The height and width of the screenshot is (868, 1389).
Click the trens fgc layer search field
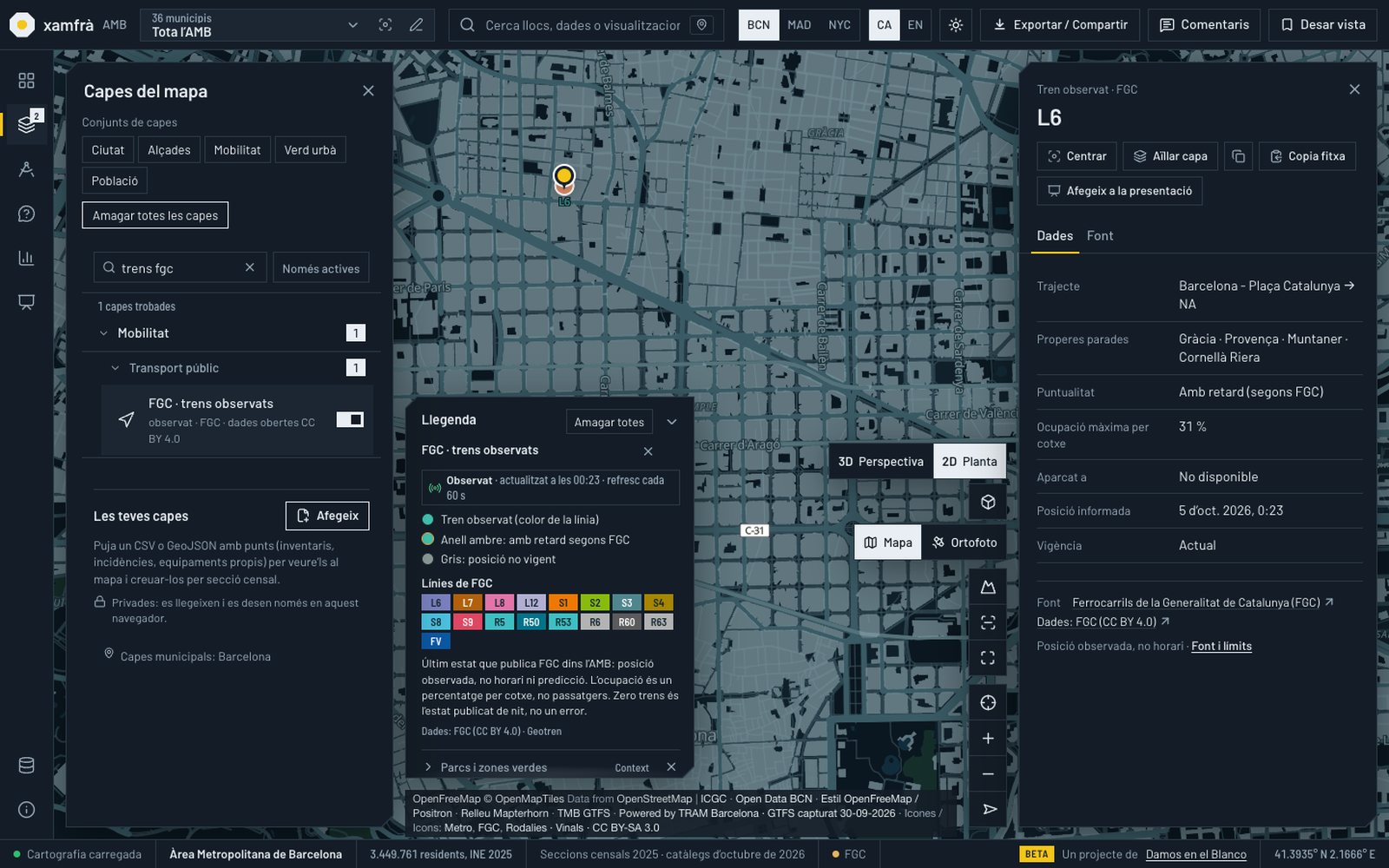click(x=179, y=268)
